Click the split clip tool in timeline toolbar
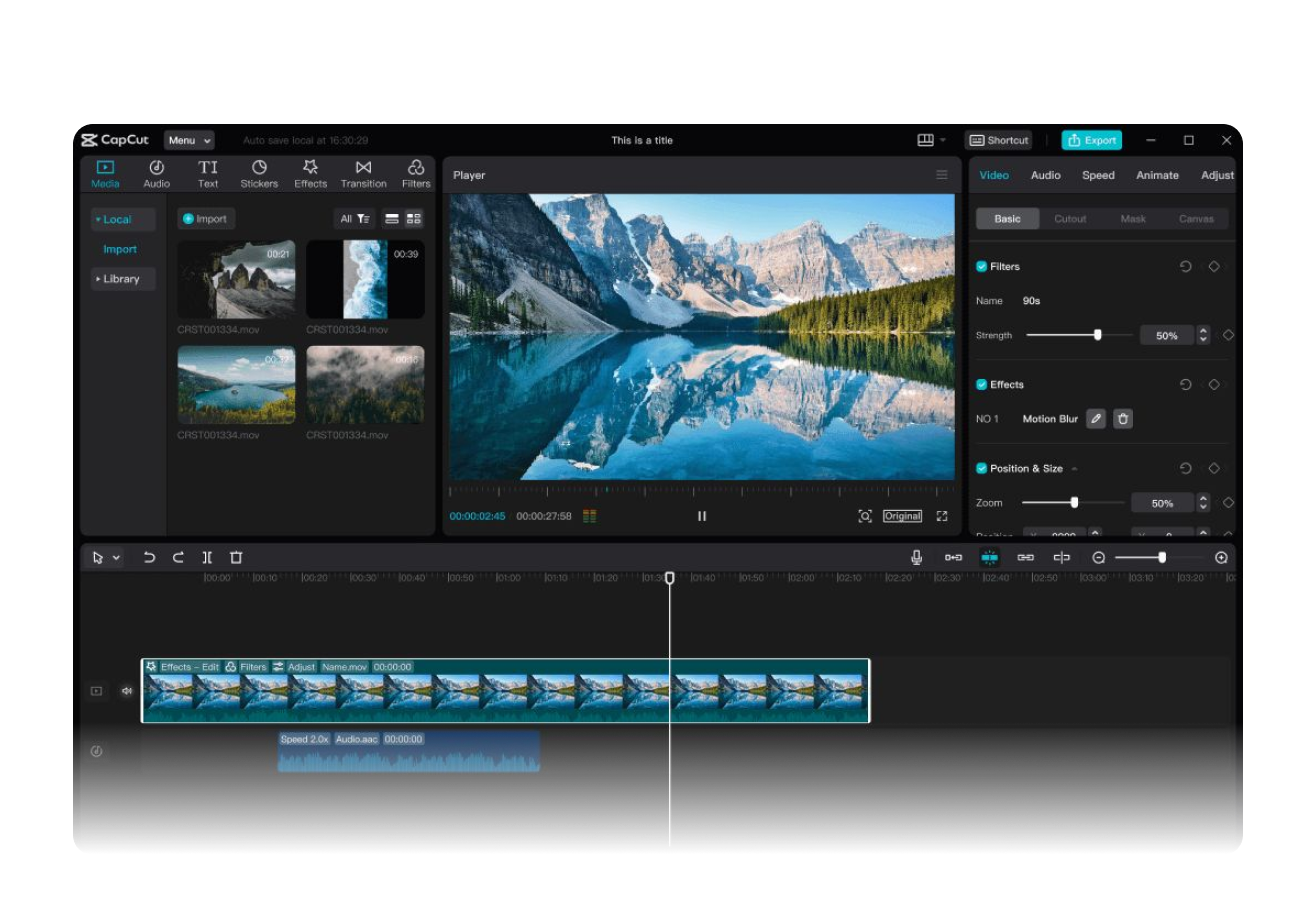Viewport: 1316px width, 903px height. coord(207,558)
